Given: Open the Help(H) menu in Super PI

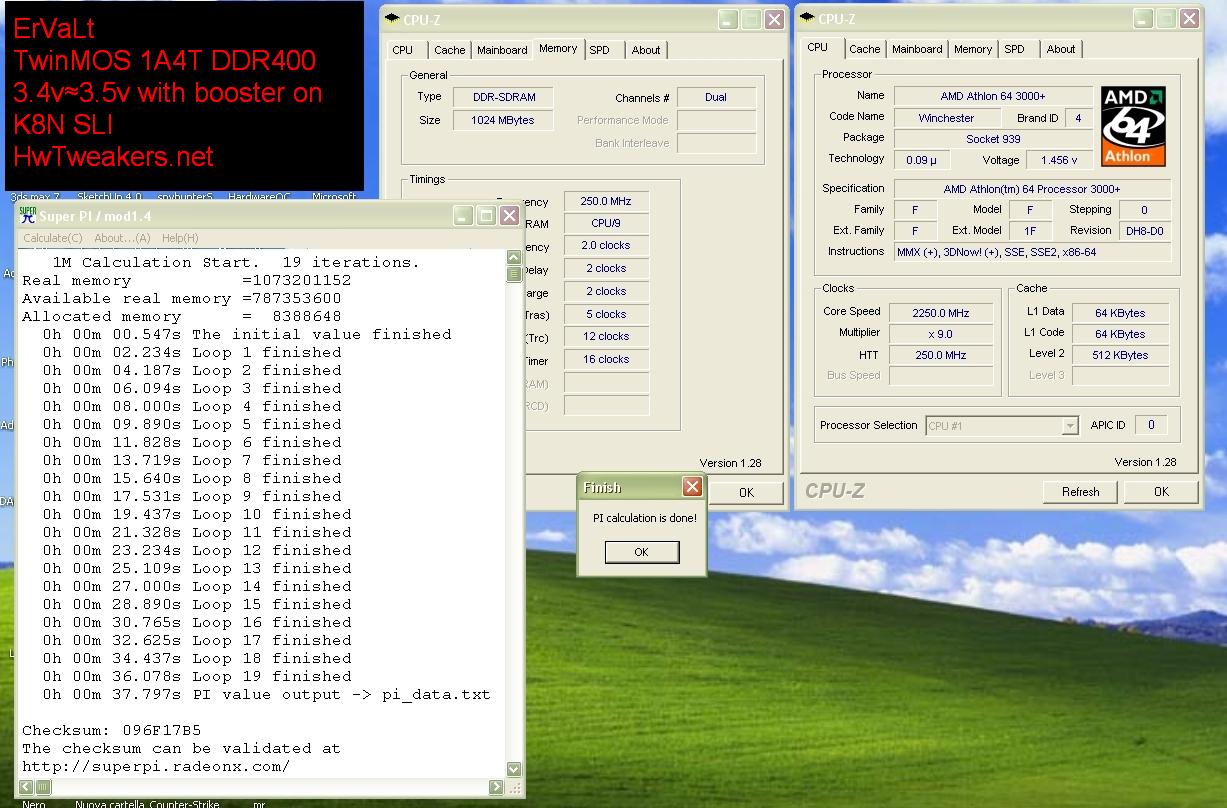Looking at the screenshot, I should 180,238.
